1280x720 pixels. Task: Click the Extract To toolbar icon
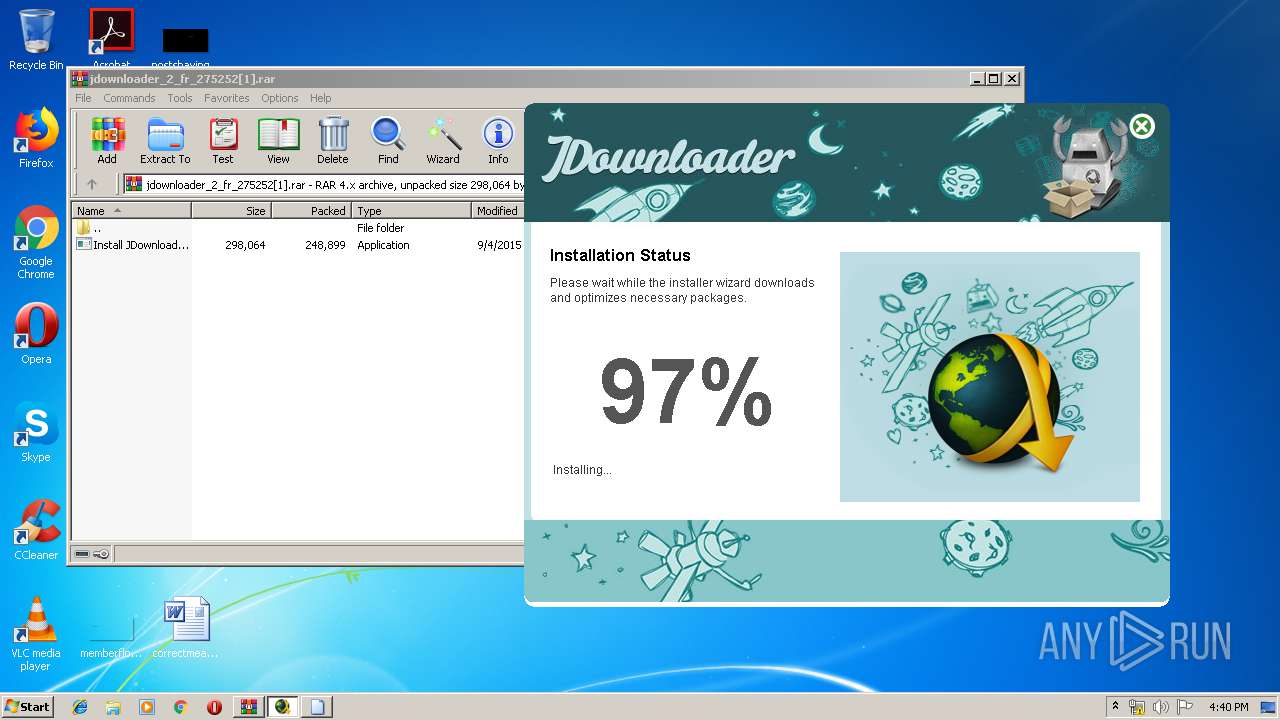(x=165, y=140)
